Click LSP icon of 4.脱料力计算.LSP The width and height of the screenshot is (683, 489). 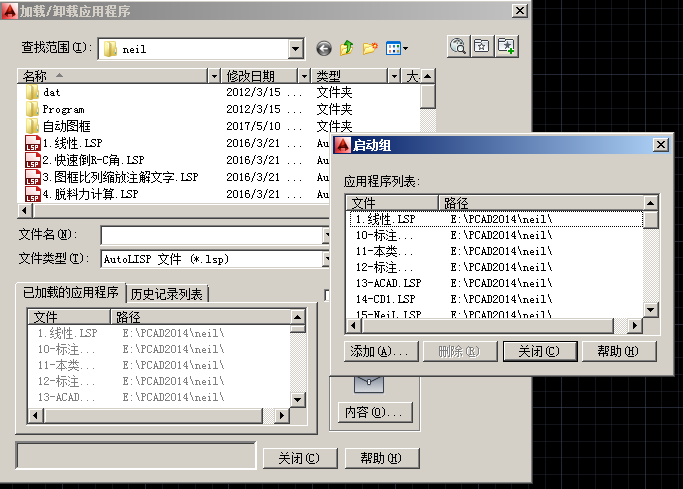[33, 194]
